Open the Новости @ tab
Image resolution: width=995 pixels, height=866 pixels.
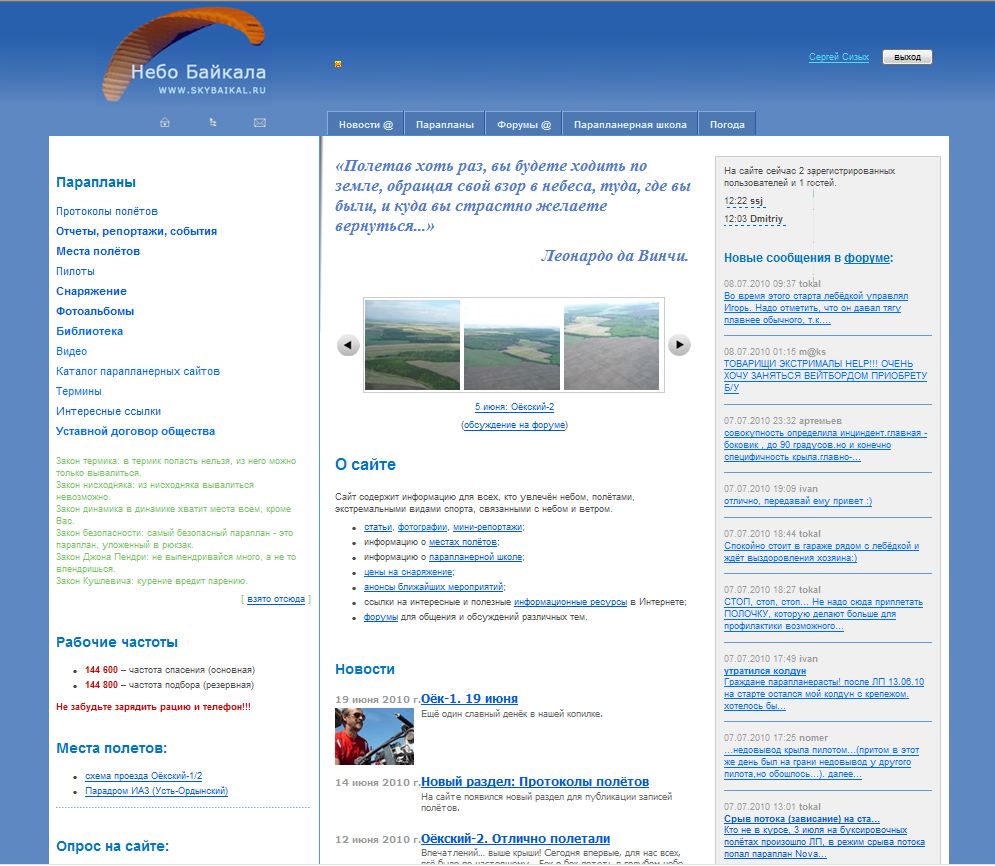point(366,125)
